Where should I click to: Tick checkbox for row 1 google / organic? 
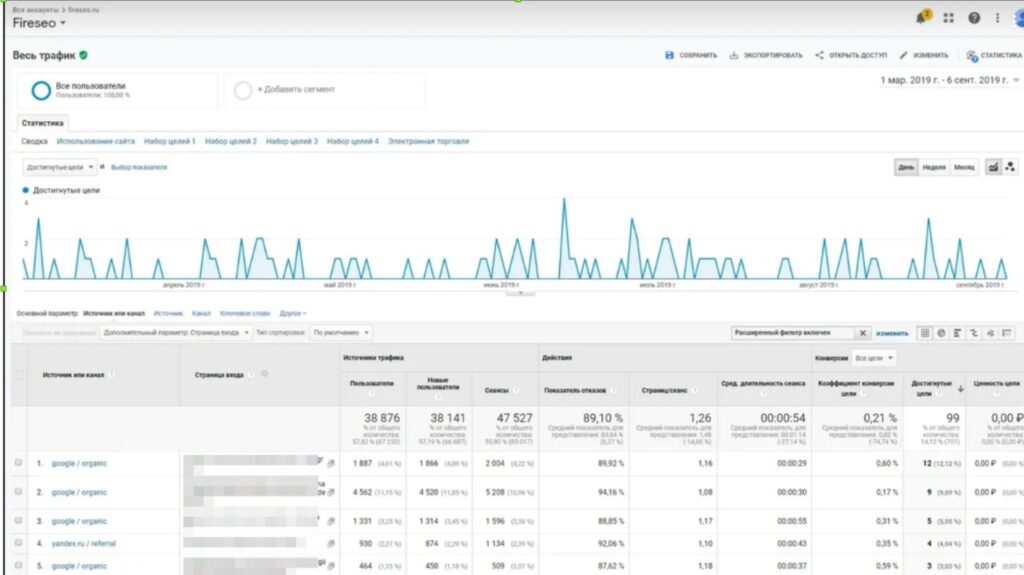(x=18, y=463)
